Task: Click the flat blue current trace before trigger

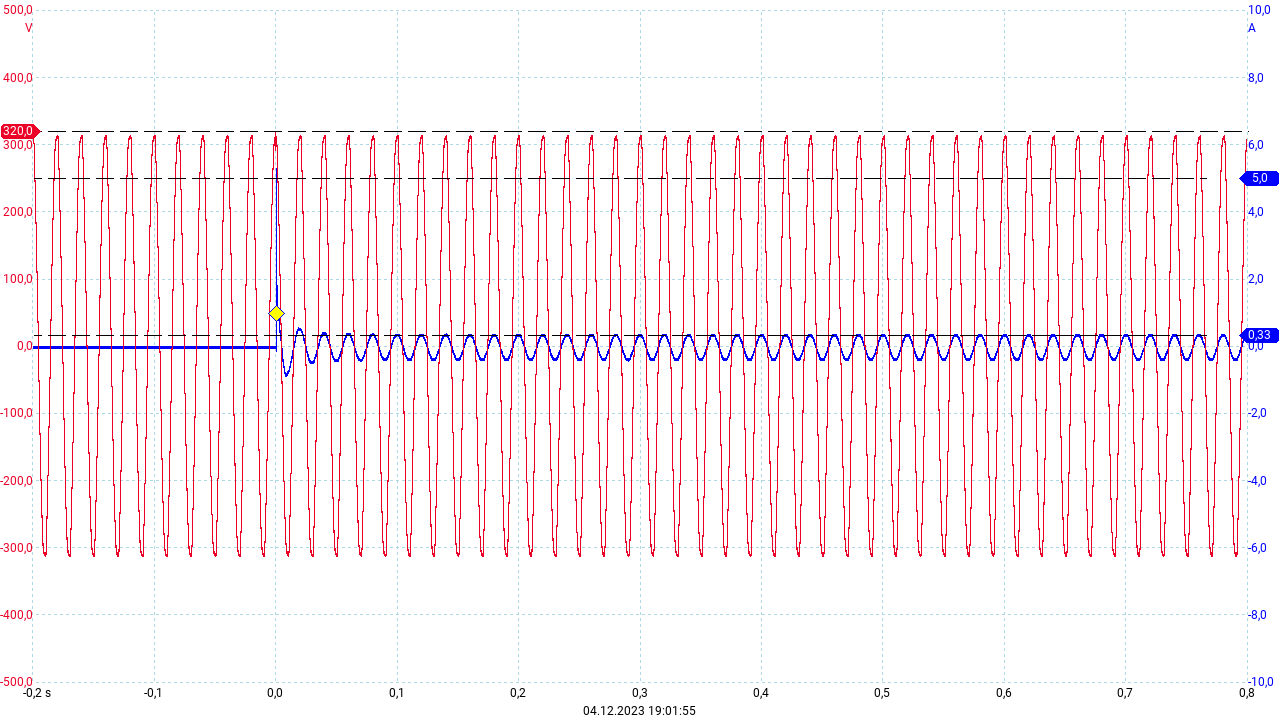Action: (150, 347)
